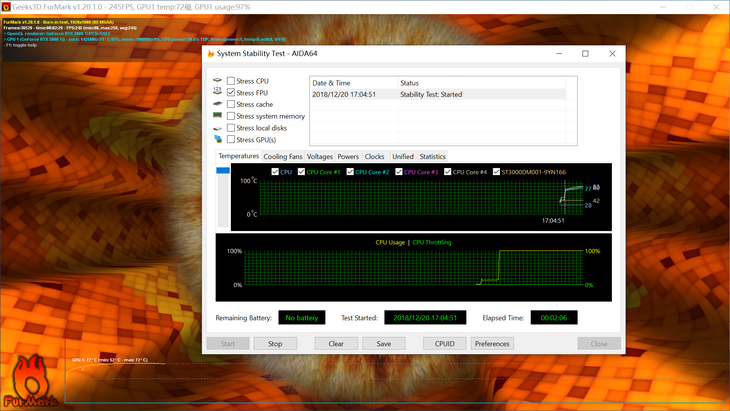The image size is (730, 411).
Task: Minimize the AIDA64 System Stability Test window
Action: [559, 54]
